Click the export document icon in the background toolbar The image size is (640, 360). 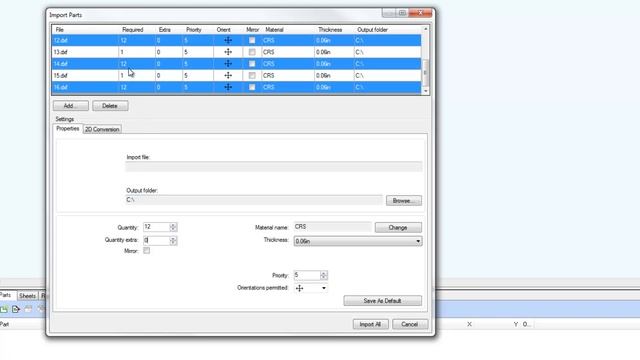[x=16, y=309]
